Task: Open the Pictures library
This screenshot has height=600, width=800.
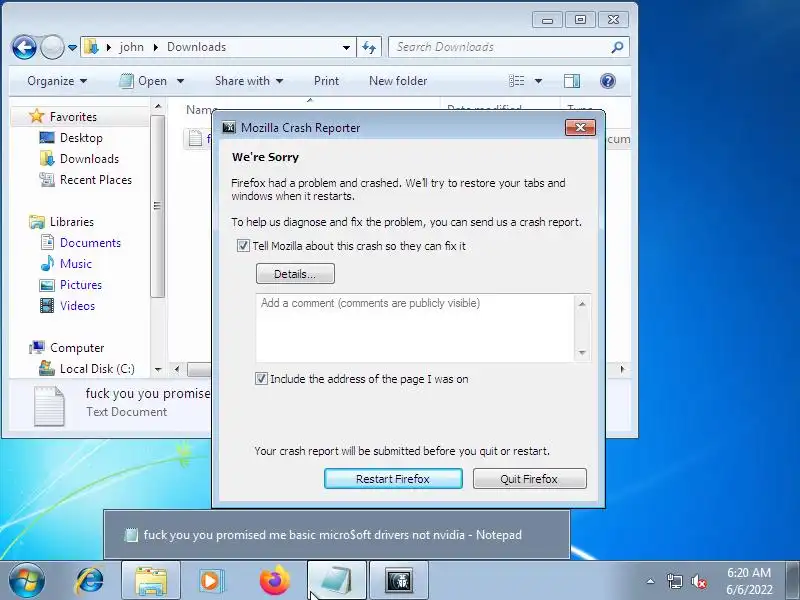Action: tap(81, 285)
